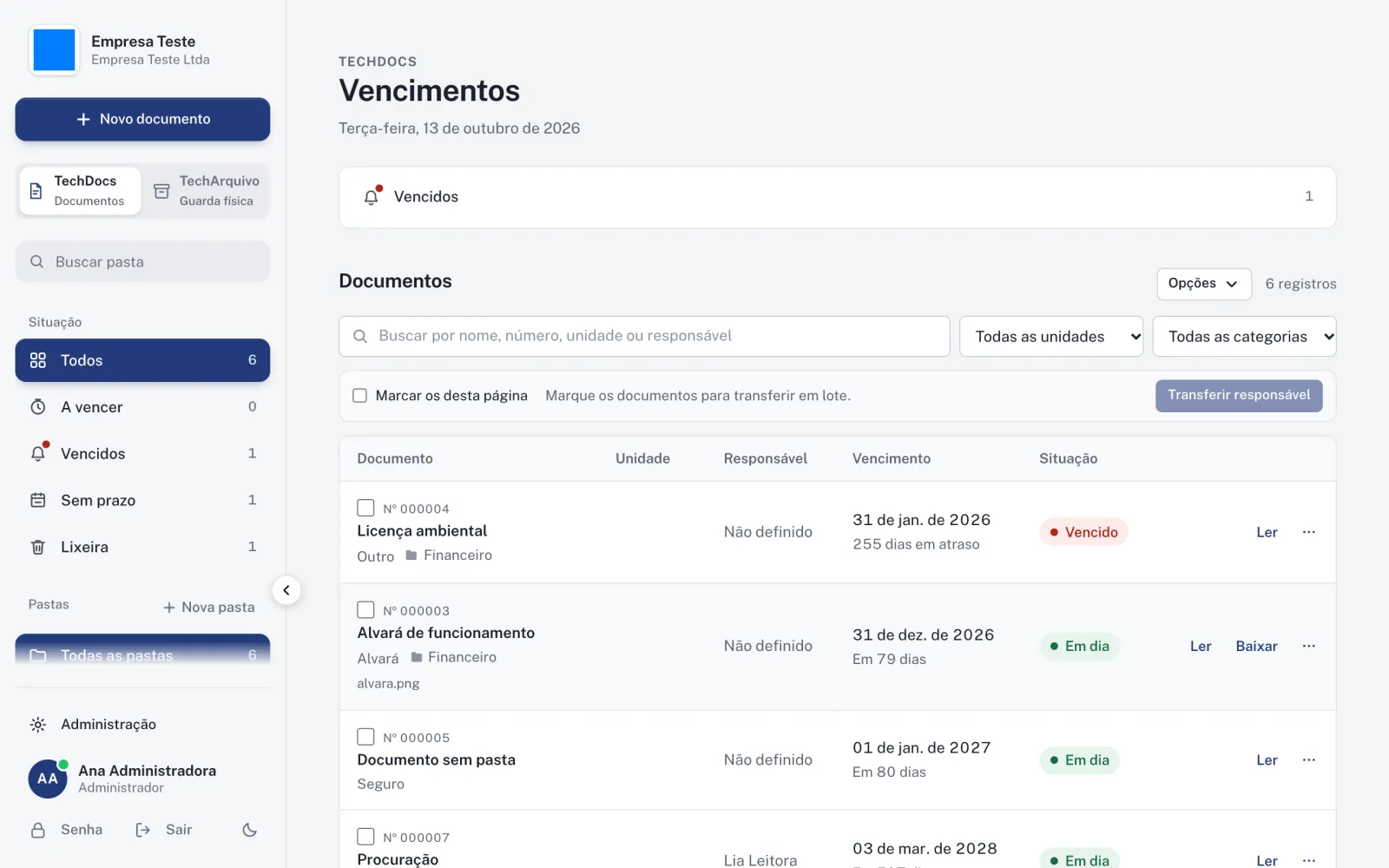Click Ler for Alvará de funcionamento
1389x868 pixels.
[1201, 646]
